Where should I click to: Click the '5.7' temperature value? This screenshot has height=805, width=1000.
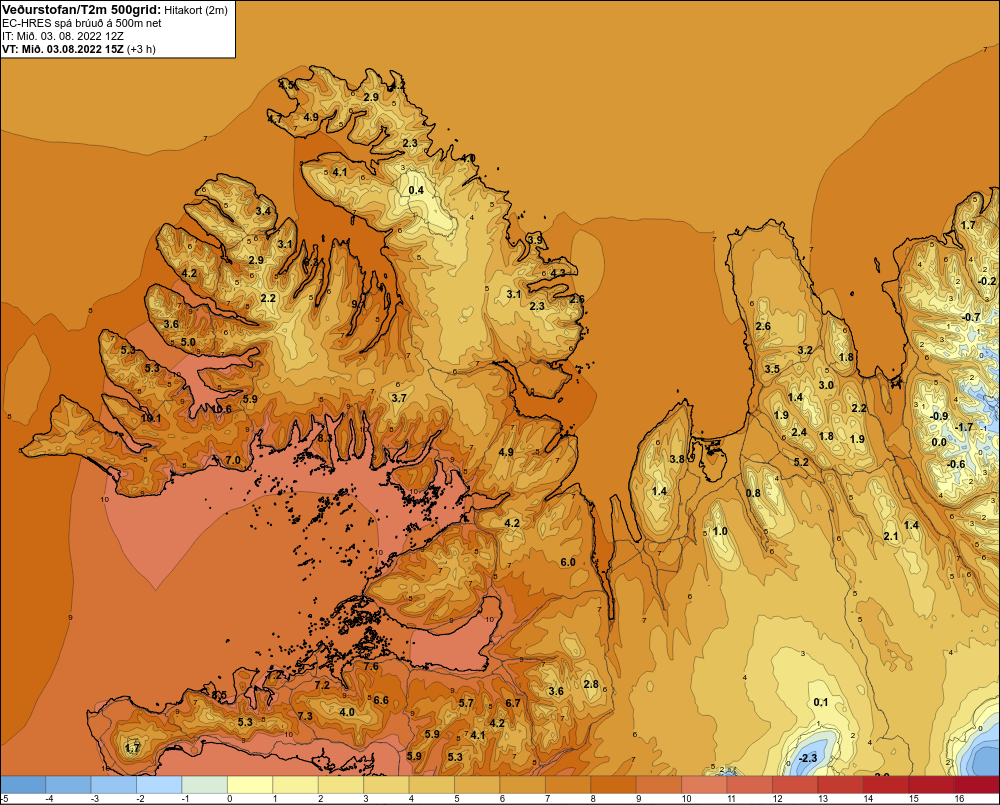466,703
